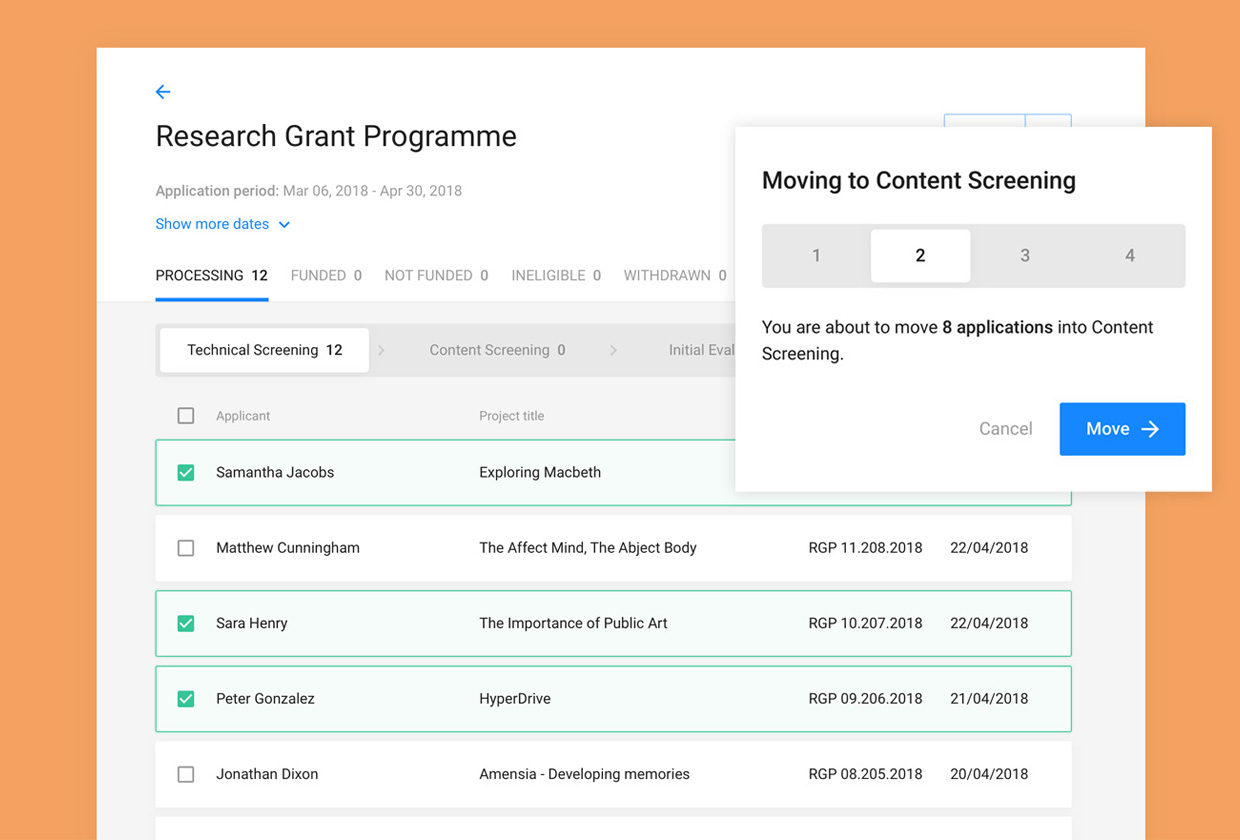The image size is (1240, 840).
Task: Click the blue back arrow icon
Action: point(163,92)
